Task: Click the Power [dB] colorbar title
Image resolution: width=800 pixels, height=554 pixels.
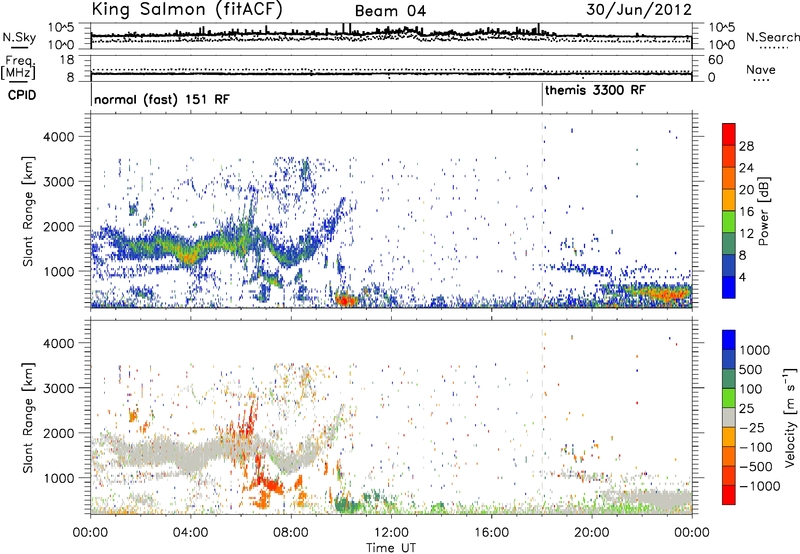Action: click(x=763, y=211)
